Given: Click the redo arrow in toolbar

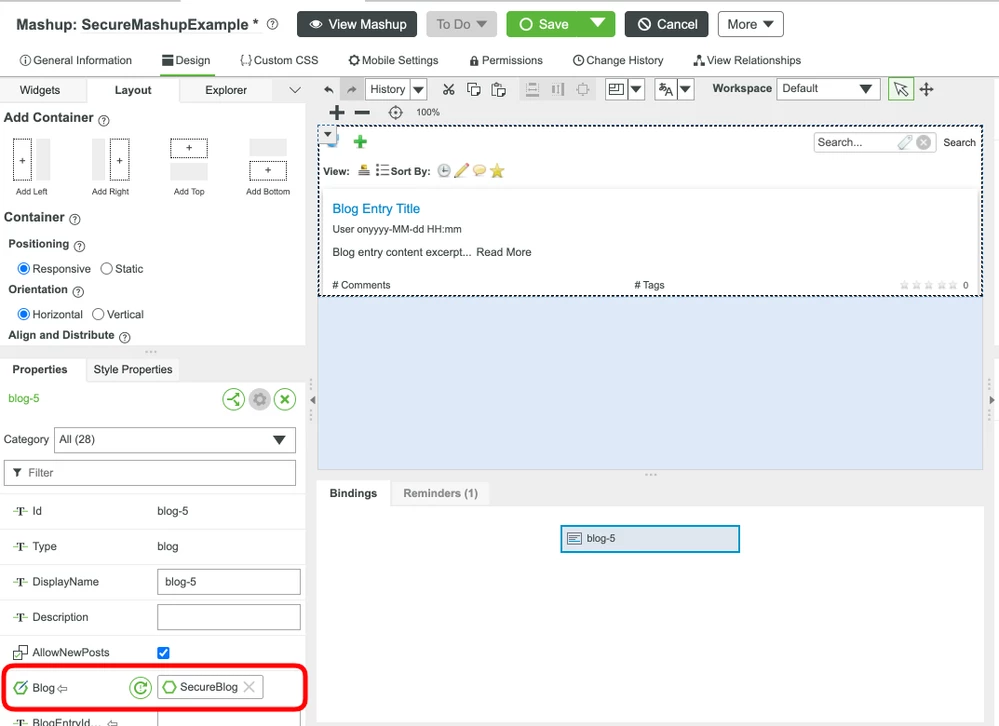Looking at the screenshot, I should (x=351, y=90).
